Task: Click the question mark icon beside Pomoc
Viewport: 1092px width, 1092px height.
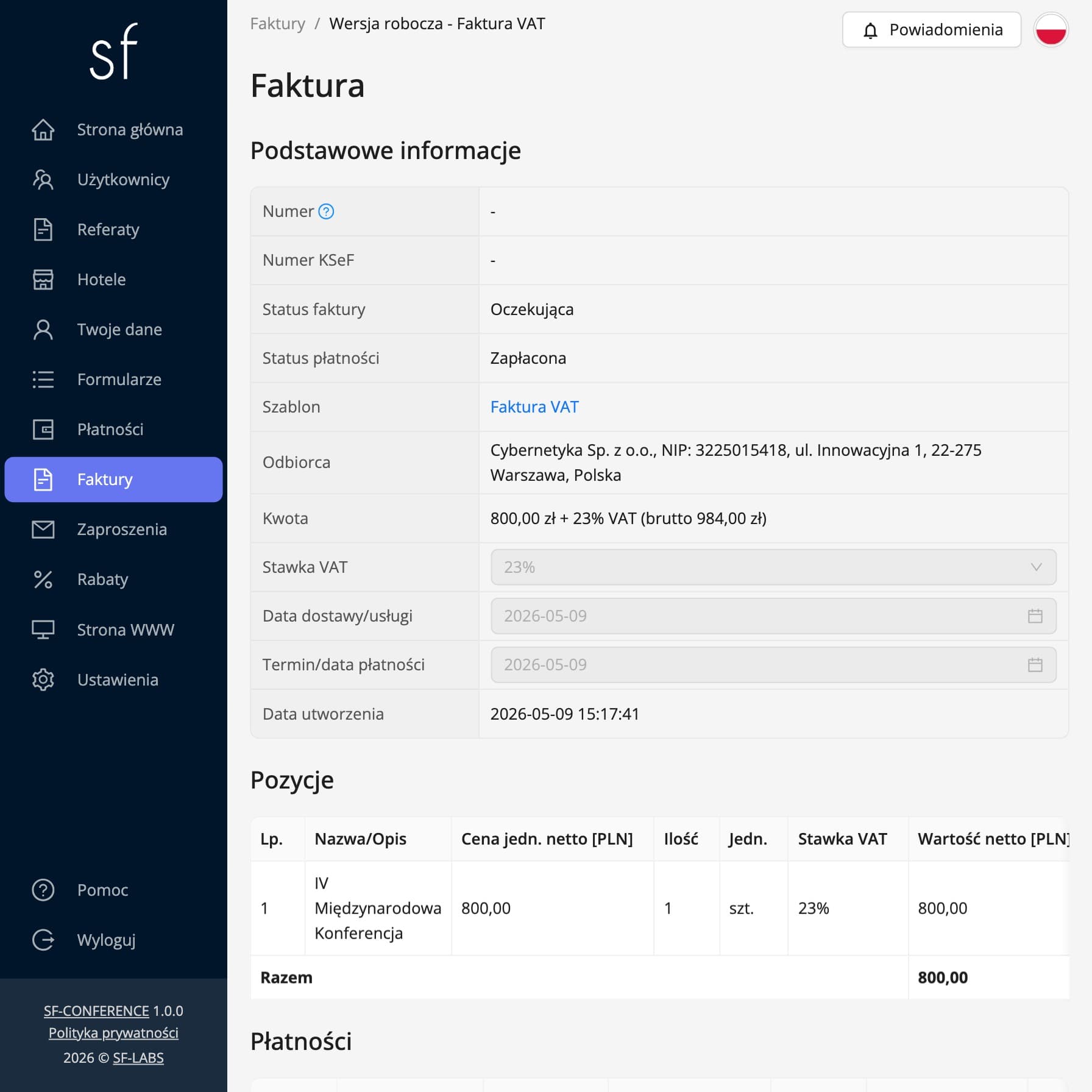Action: click(x=43, y=890)
